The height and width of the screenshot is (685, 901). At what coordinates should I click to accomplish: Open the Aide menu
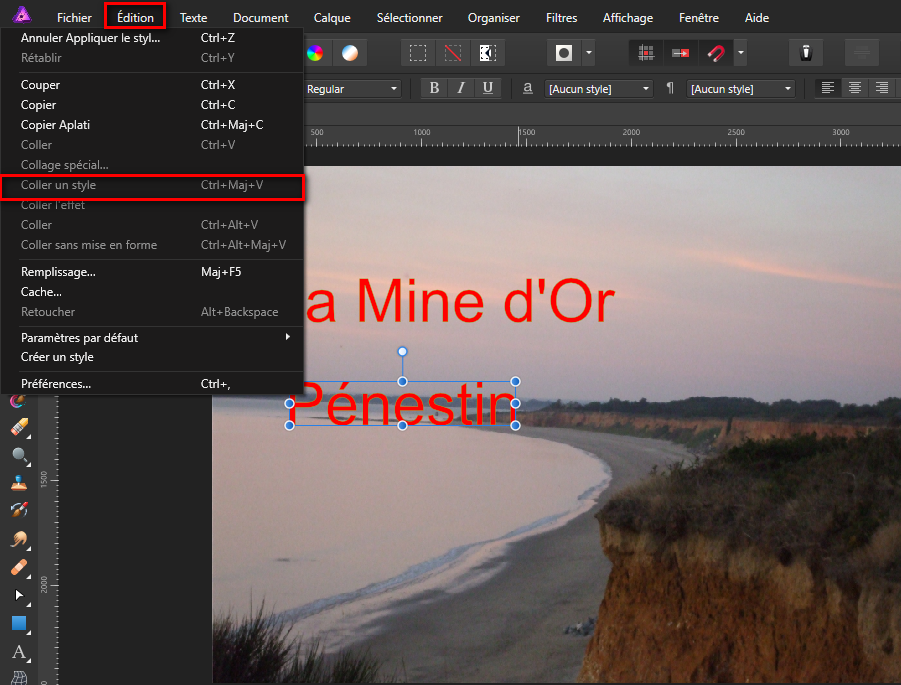[757, 18]
